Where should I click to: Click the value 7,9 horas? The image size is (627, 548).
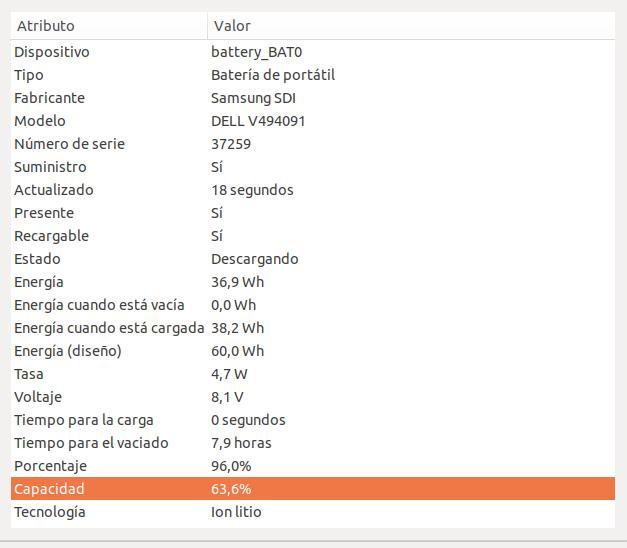[x=241, y=443]
